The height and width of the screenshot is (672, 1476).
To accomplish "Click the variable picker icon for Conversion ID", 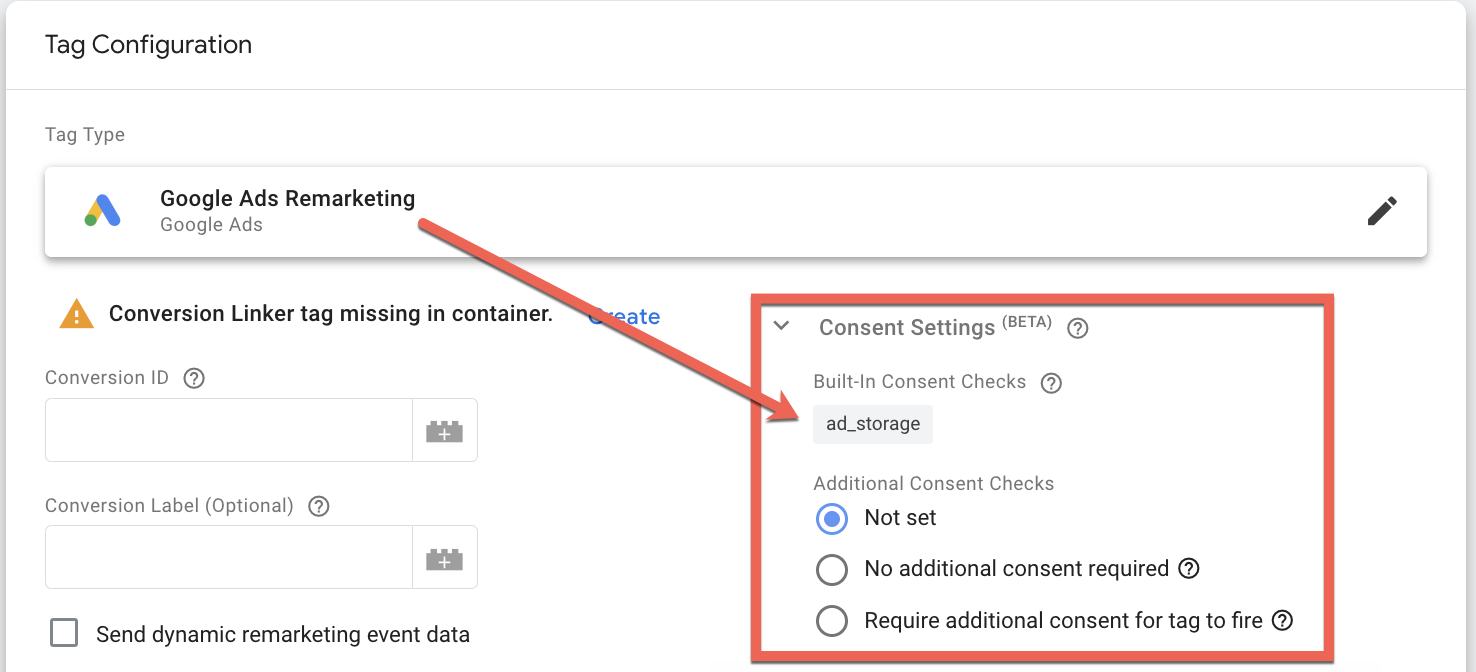I will [445, 431].
